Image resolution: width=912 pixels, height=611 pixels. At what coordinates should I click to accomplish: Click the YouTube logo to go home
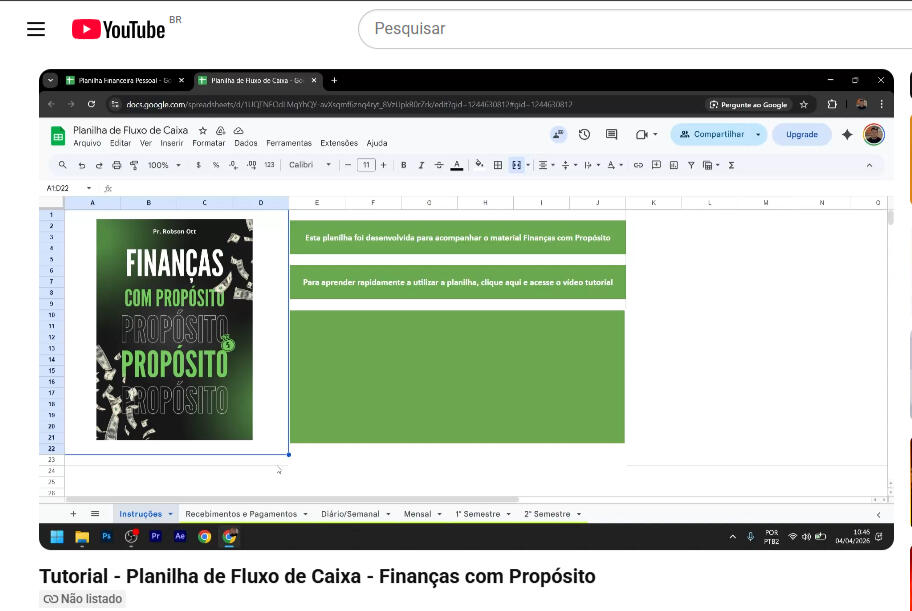(x=119, y=29)
